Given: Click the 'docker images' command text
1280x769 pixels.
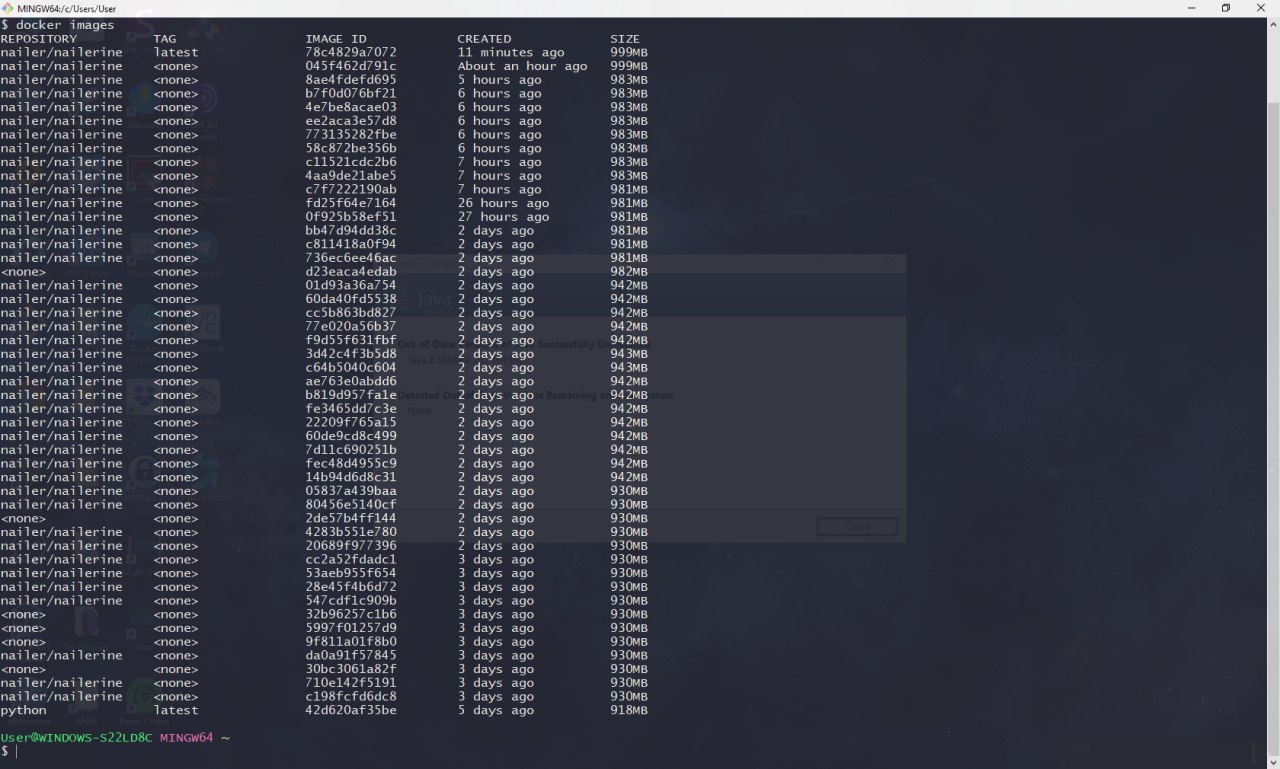Looking at the screenshot, I should (65, 25).
